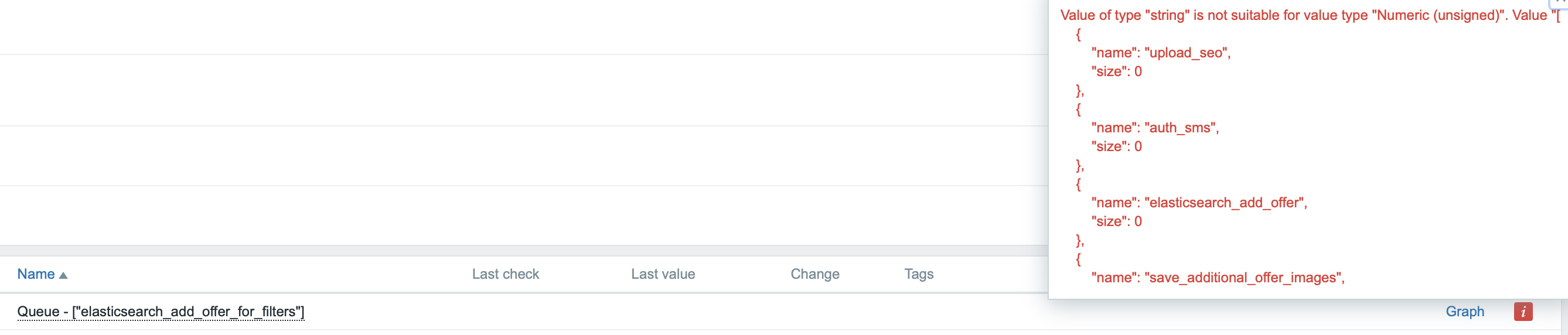Click the Queue elasticsearch_add_offer_for_filters item name

pyautogui.click(x=161, y=312)
